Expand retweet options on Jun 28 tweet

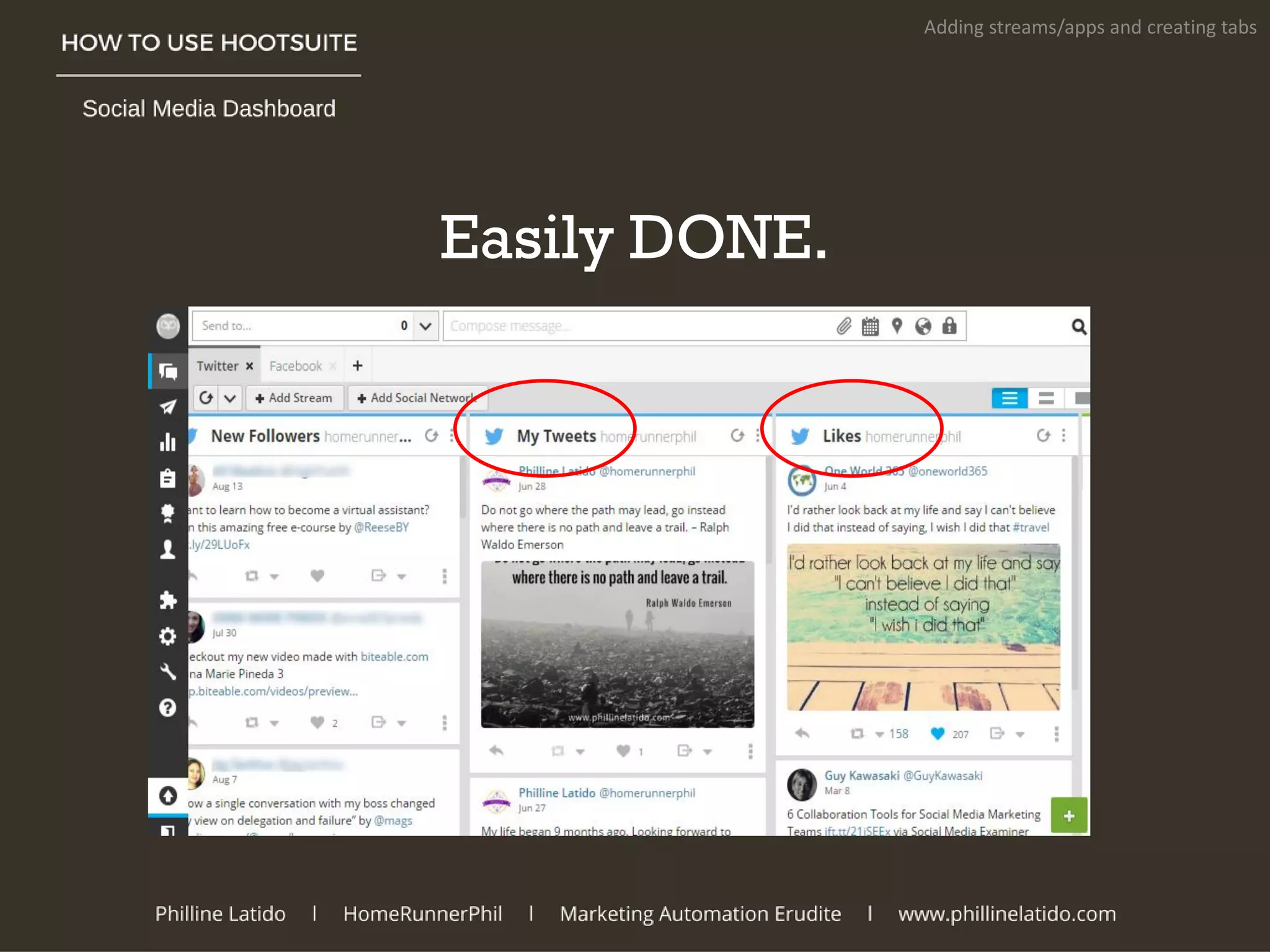point(580,752)
